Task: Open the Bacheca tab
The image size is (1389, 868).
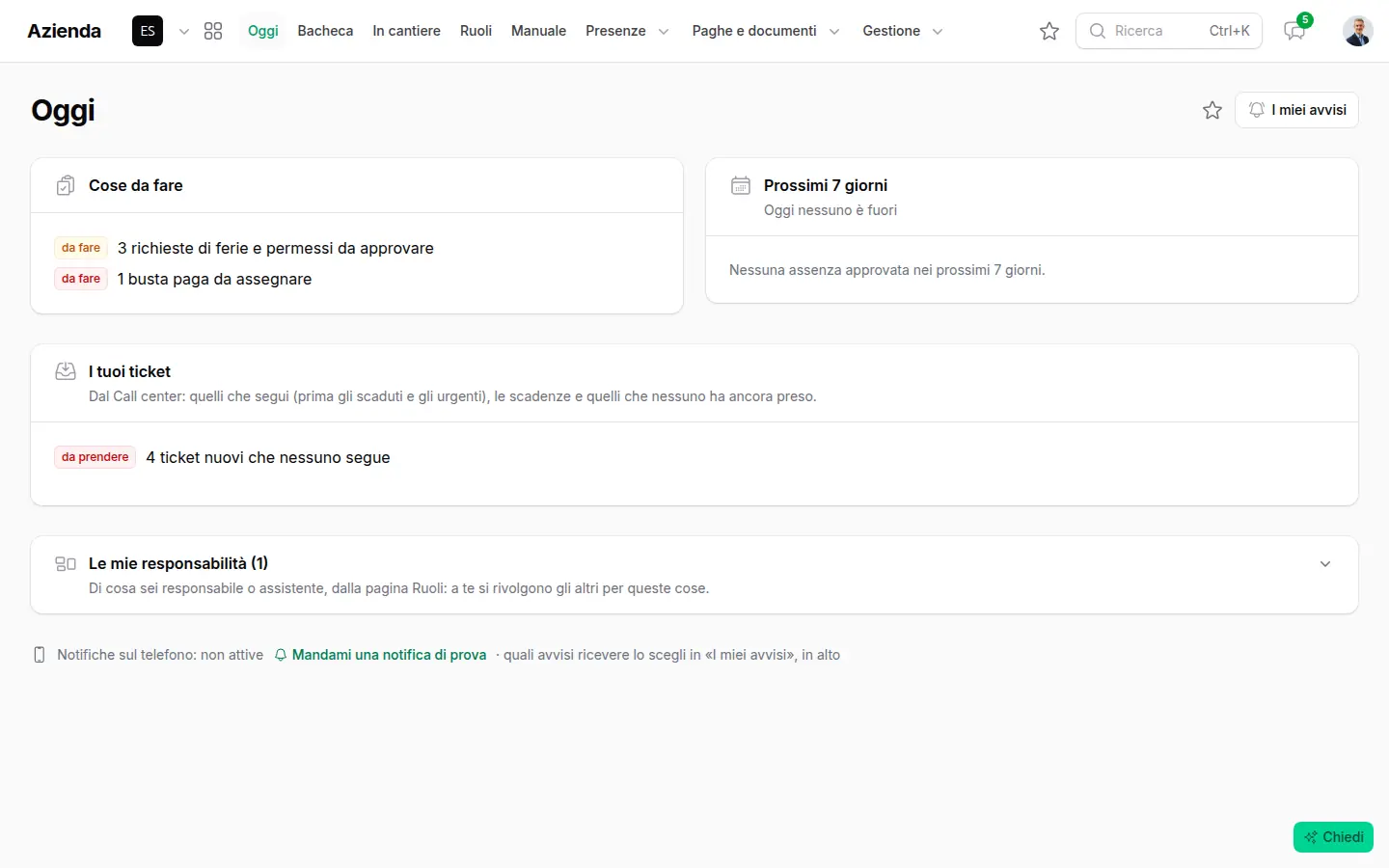Action: coord(325,31)
